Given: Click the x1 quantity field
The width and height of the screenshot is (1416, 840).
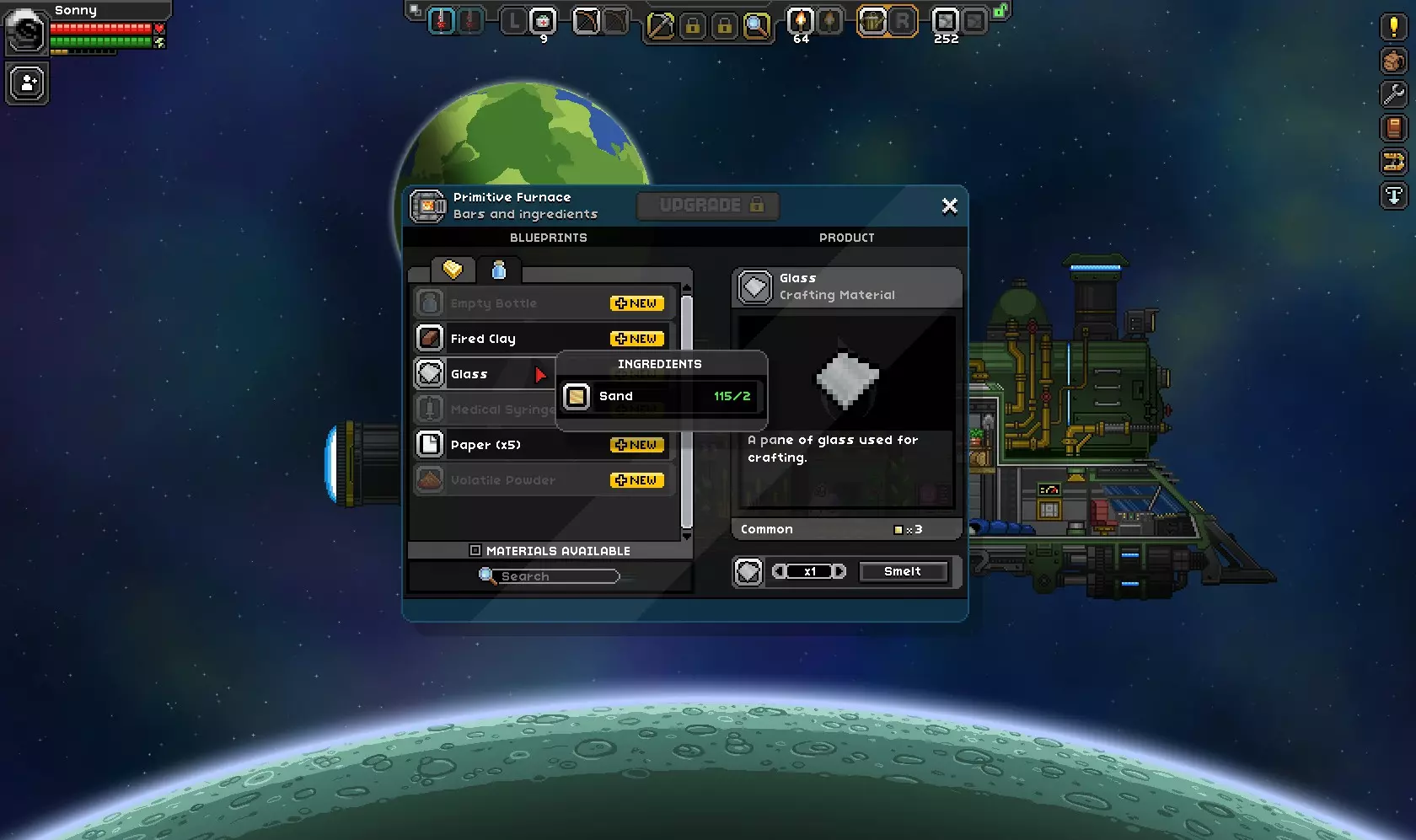Looking at the screenshot, I should pos(809,571).
